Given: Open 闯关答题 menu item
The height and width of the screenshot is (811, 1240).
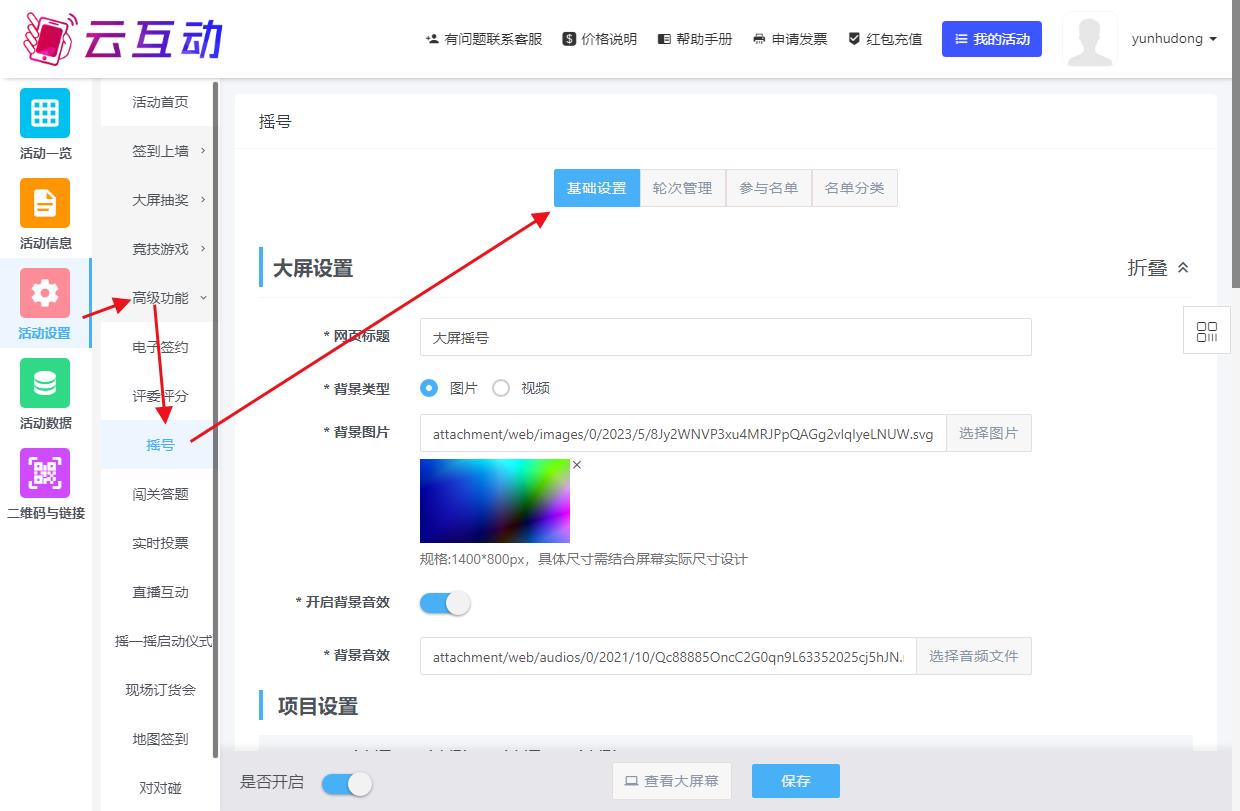Looking at the screenshot, I should tap(160, 494).
